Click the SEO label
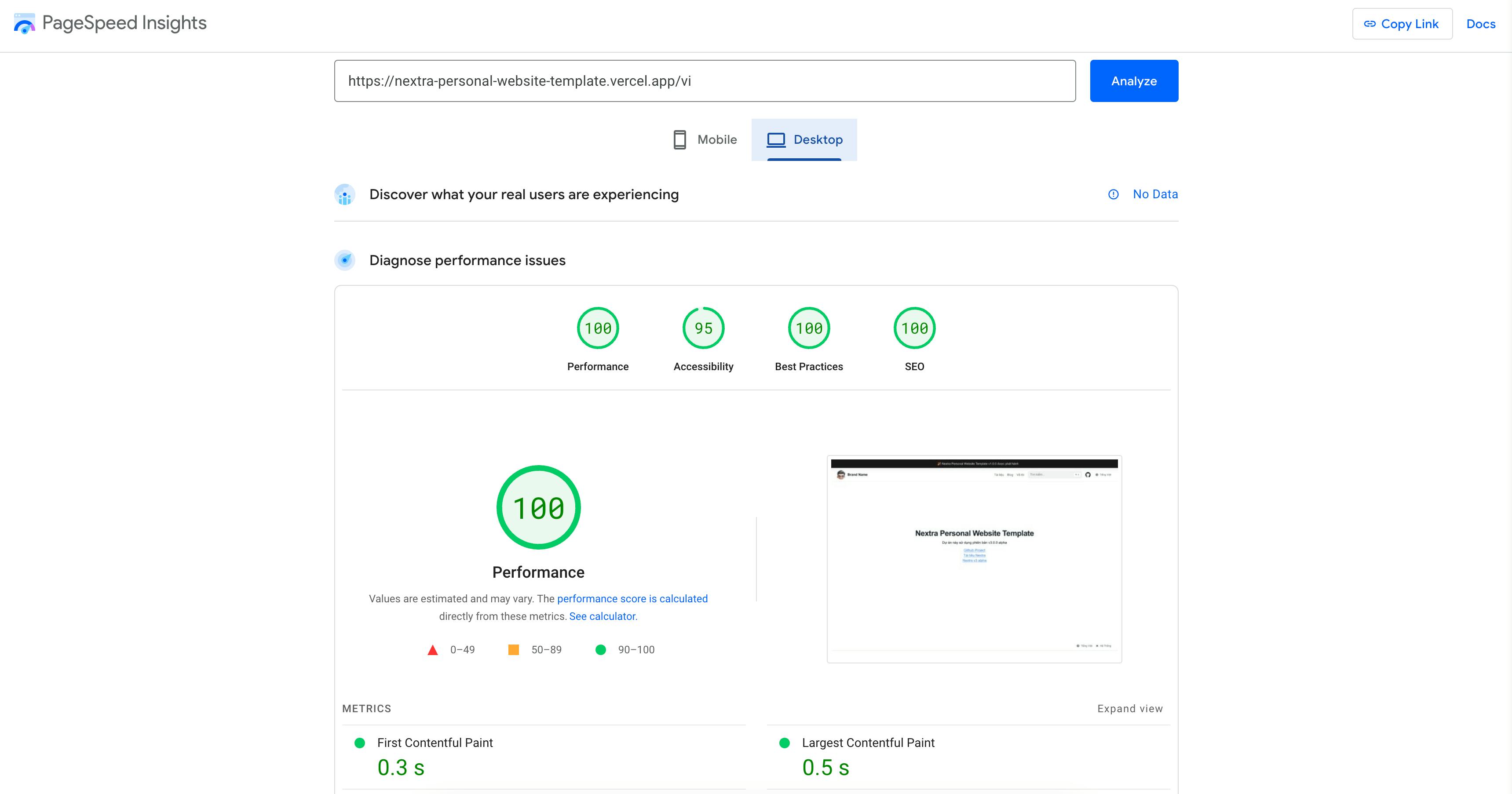1512x794 pixels. tap(914, 367)
